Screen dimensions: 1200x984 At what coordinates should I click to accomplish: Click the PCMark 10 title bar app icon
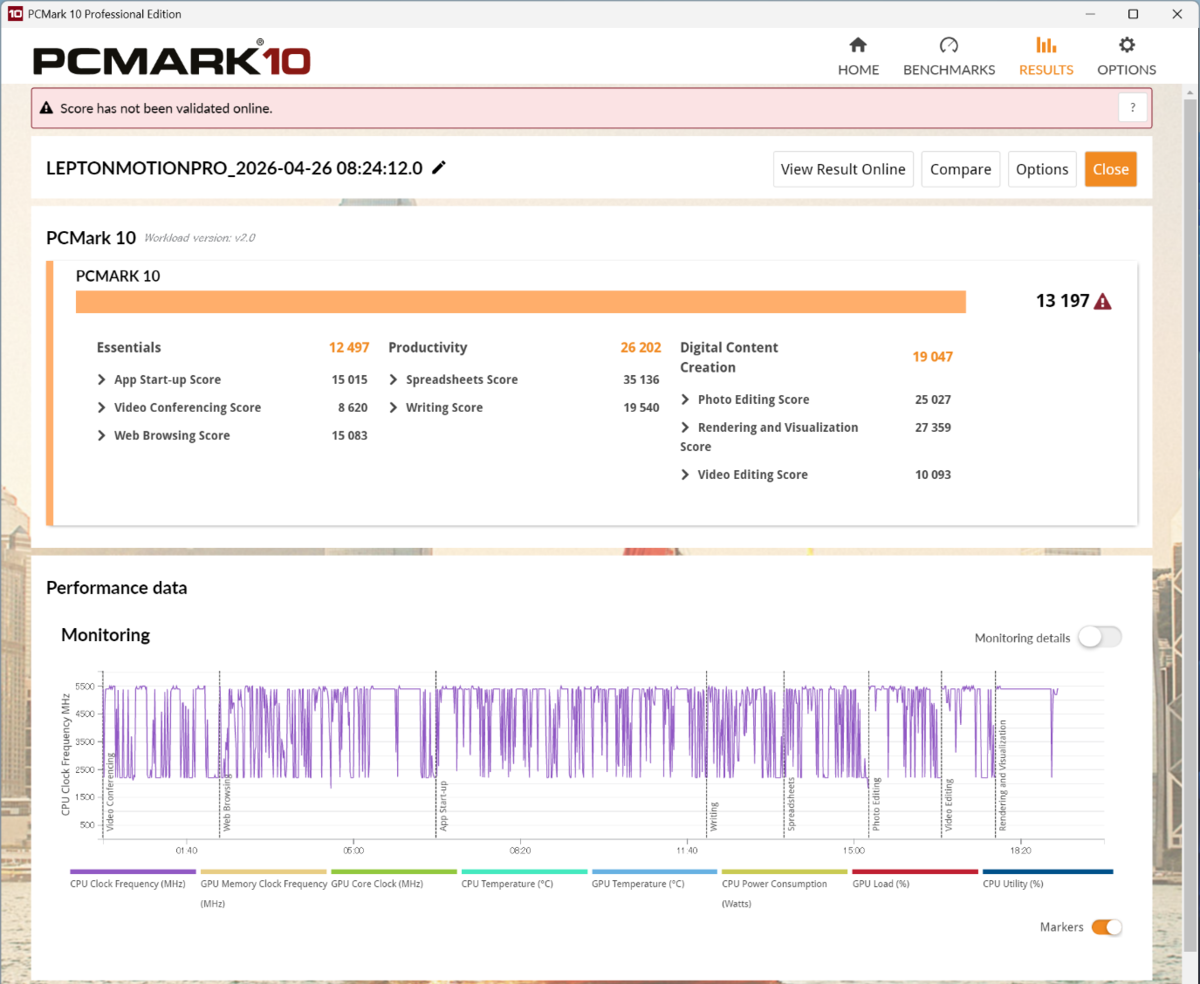(x=14, y=14)
